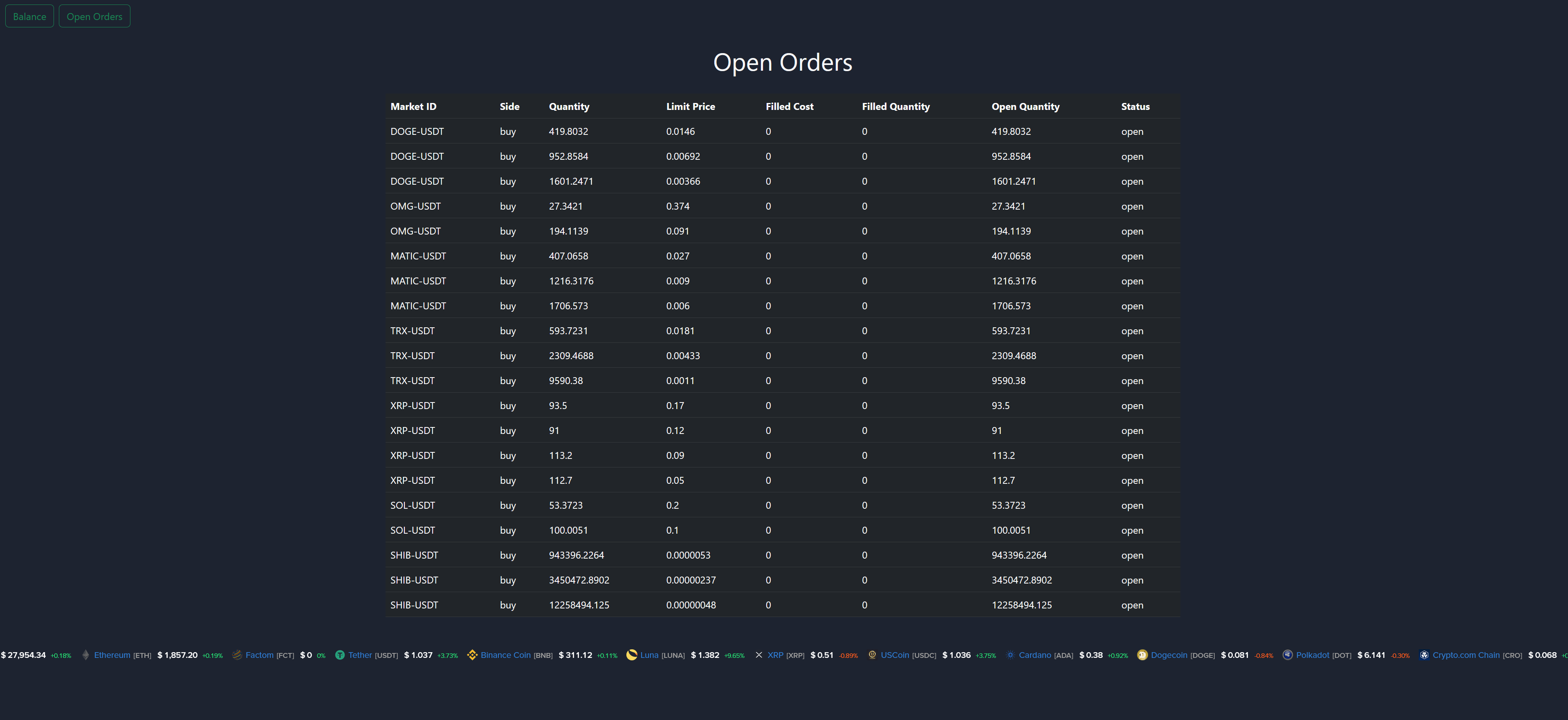Click the Limit Price column header

coord(690,106)
